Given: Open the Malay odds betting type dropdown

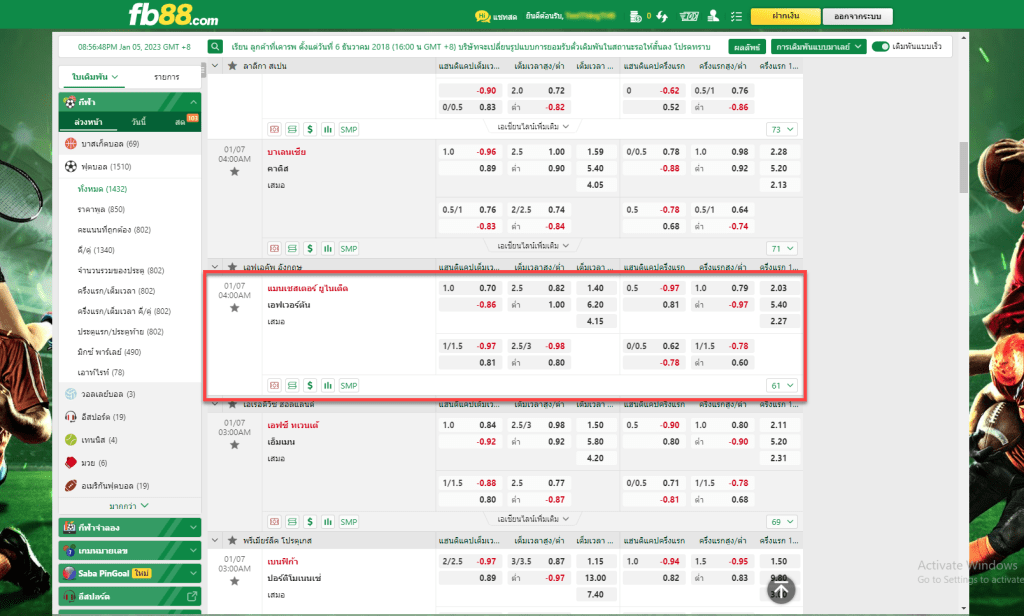Looking at the screenshot, I should [x=819, y=46].
